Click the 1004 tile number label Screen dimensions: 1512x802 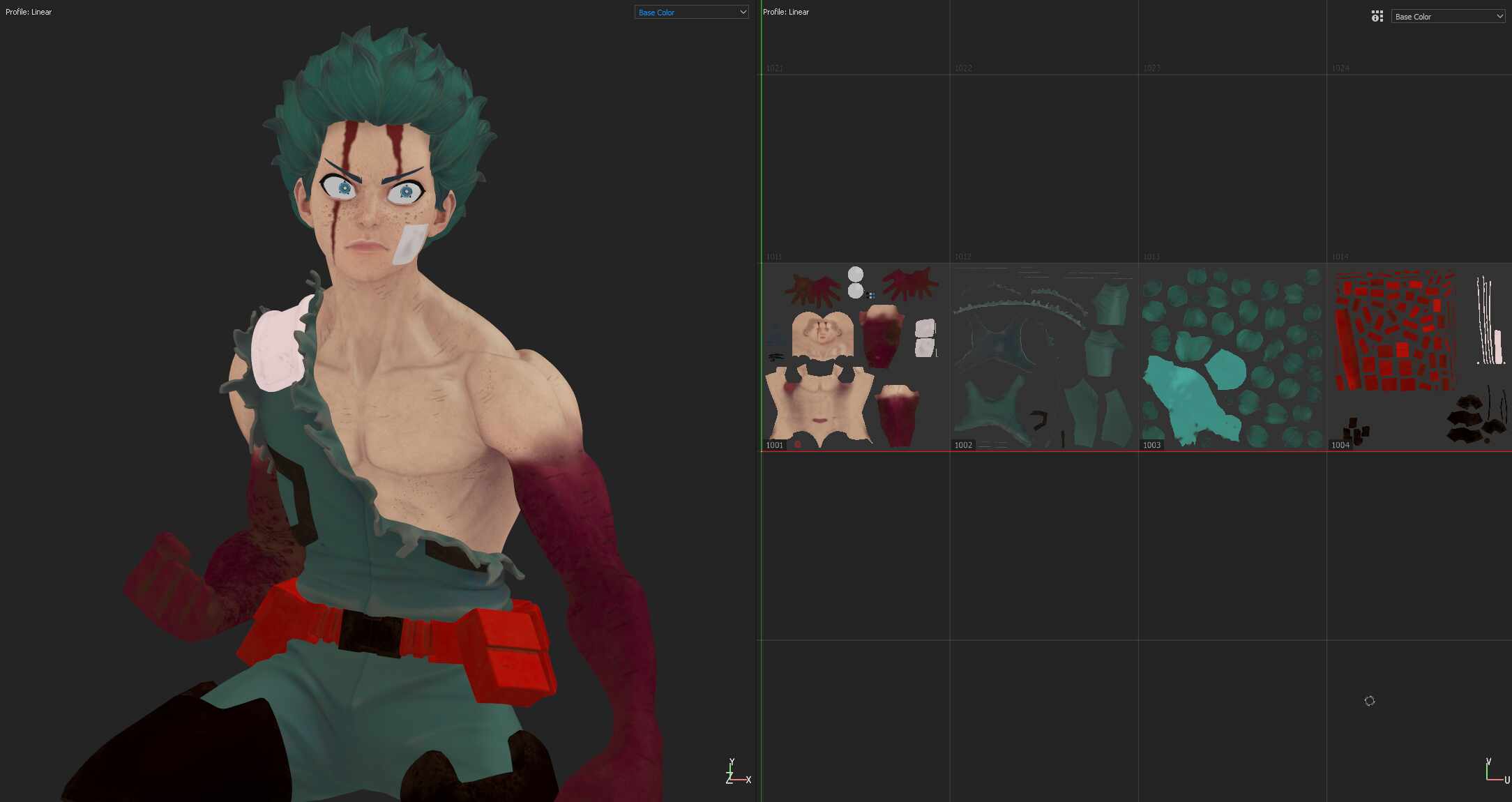(1340, 445)
